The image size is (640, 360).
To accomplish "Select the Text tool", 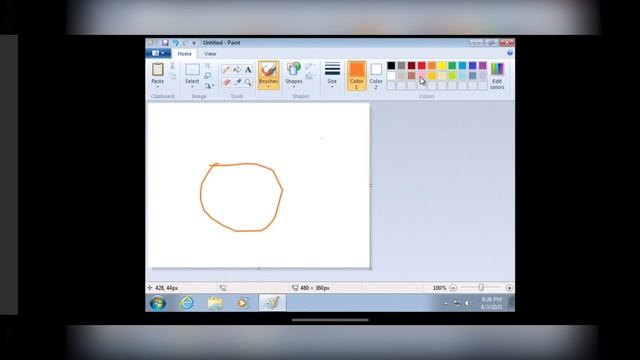I will point(248,70).
